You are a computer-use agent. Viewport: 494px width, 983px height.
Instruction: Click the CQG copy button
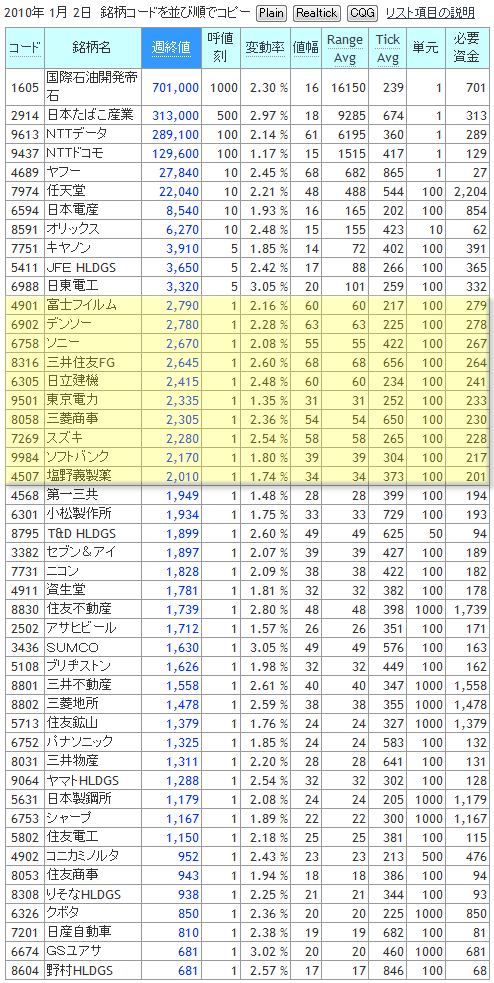[362, 13]
